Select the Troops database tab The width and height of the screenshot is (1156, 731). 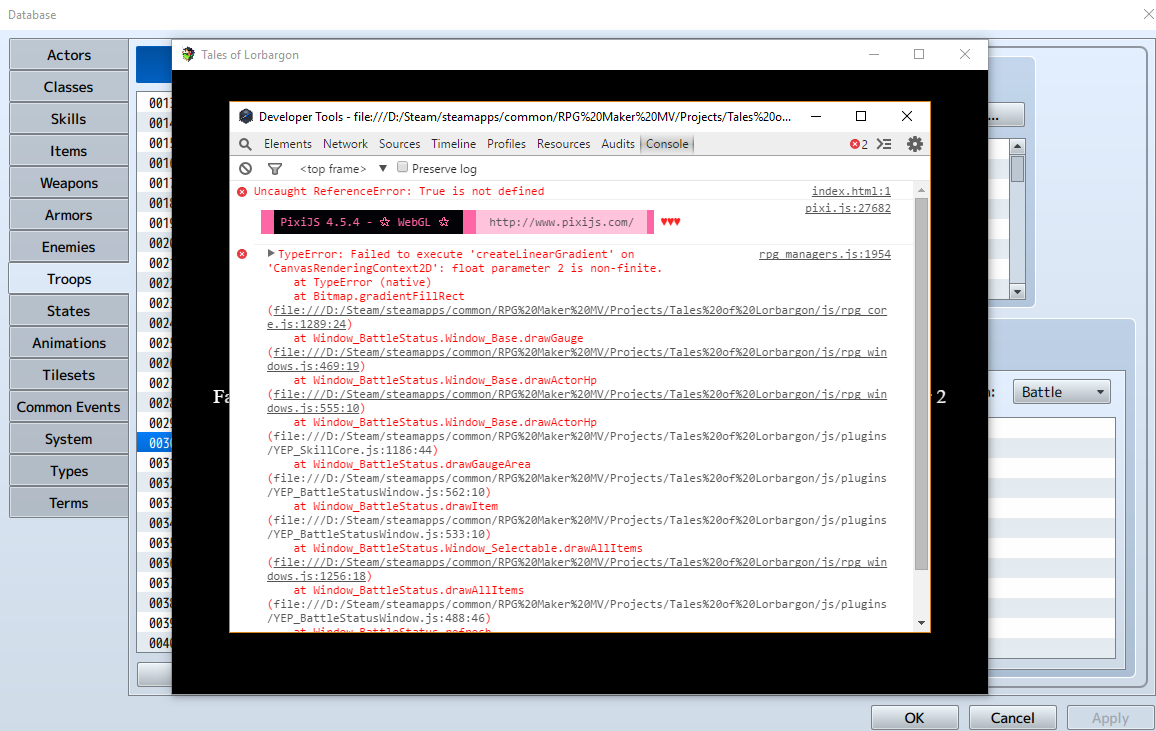(69, 279)
